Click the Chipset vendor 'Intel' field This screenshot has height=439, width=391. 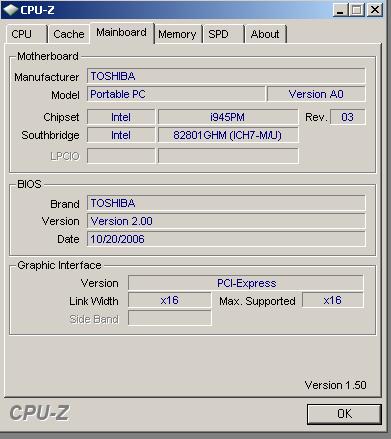pos(121,117)
